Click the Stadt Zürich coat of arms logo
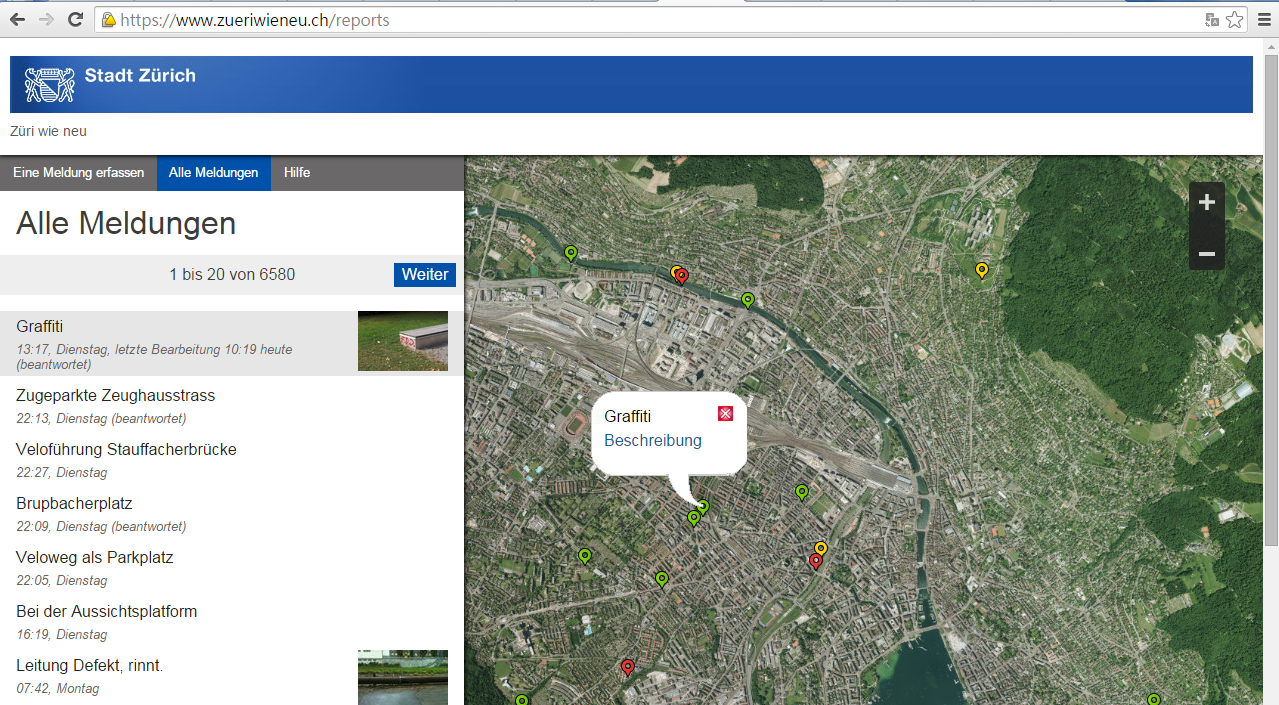The height and width of the screenshot is (705, 1279). point(50,84)
